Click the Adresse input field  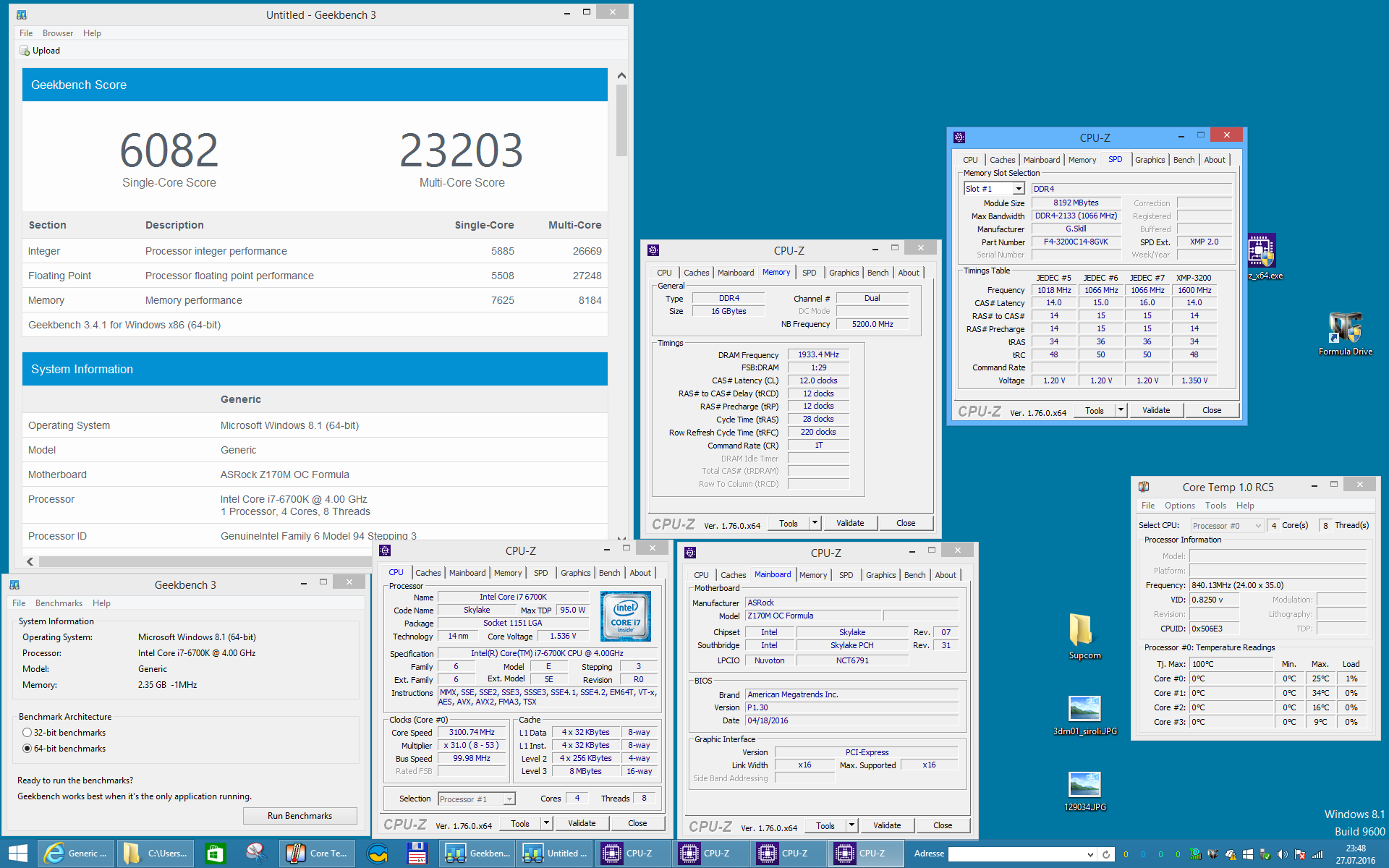pyautogui.click(x=1016, y=854)
